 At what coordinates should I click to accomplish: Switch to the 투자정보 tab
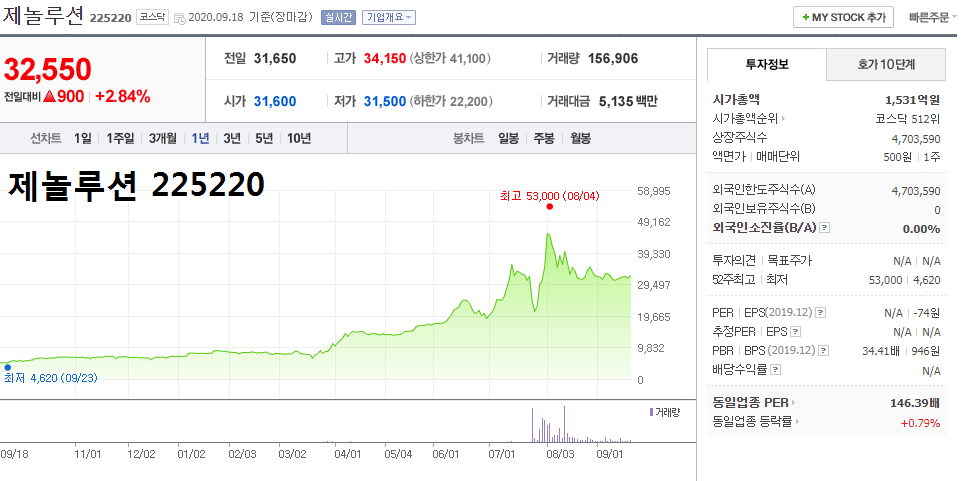point(767,64)
